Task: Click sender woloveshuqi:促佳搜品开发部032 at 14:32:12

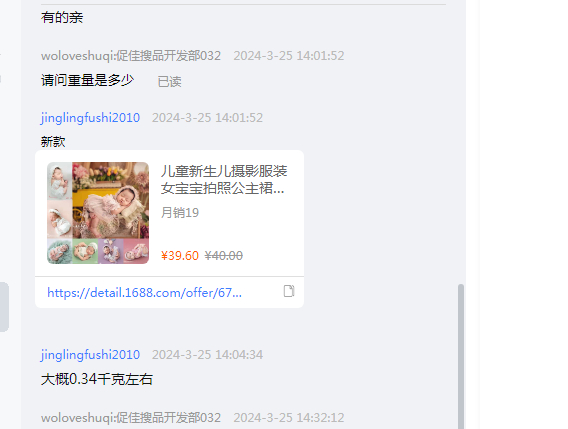Action: coord(131,418)
